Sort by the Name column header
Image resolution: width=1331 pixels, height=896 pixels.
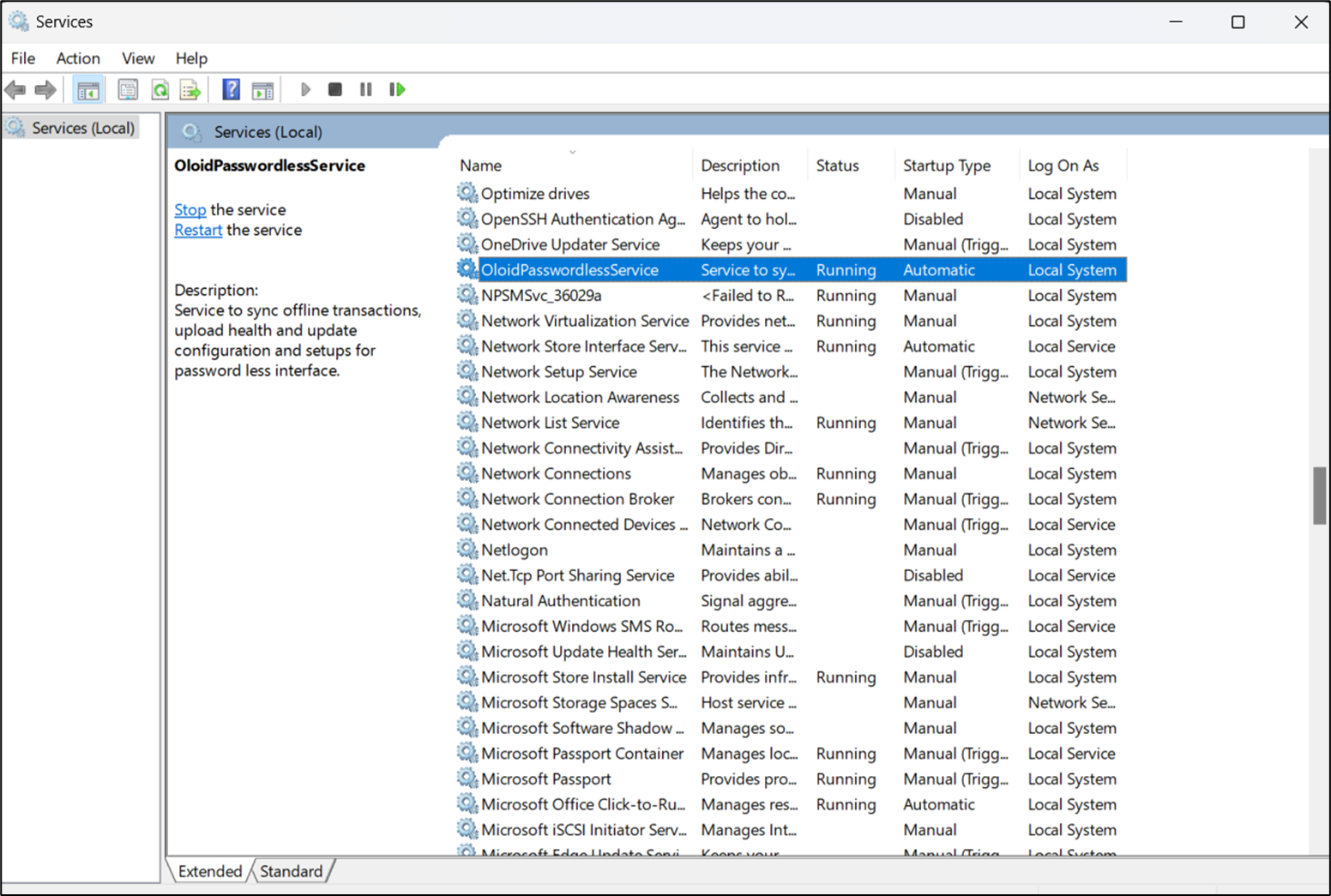(573, 165)
